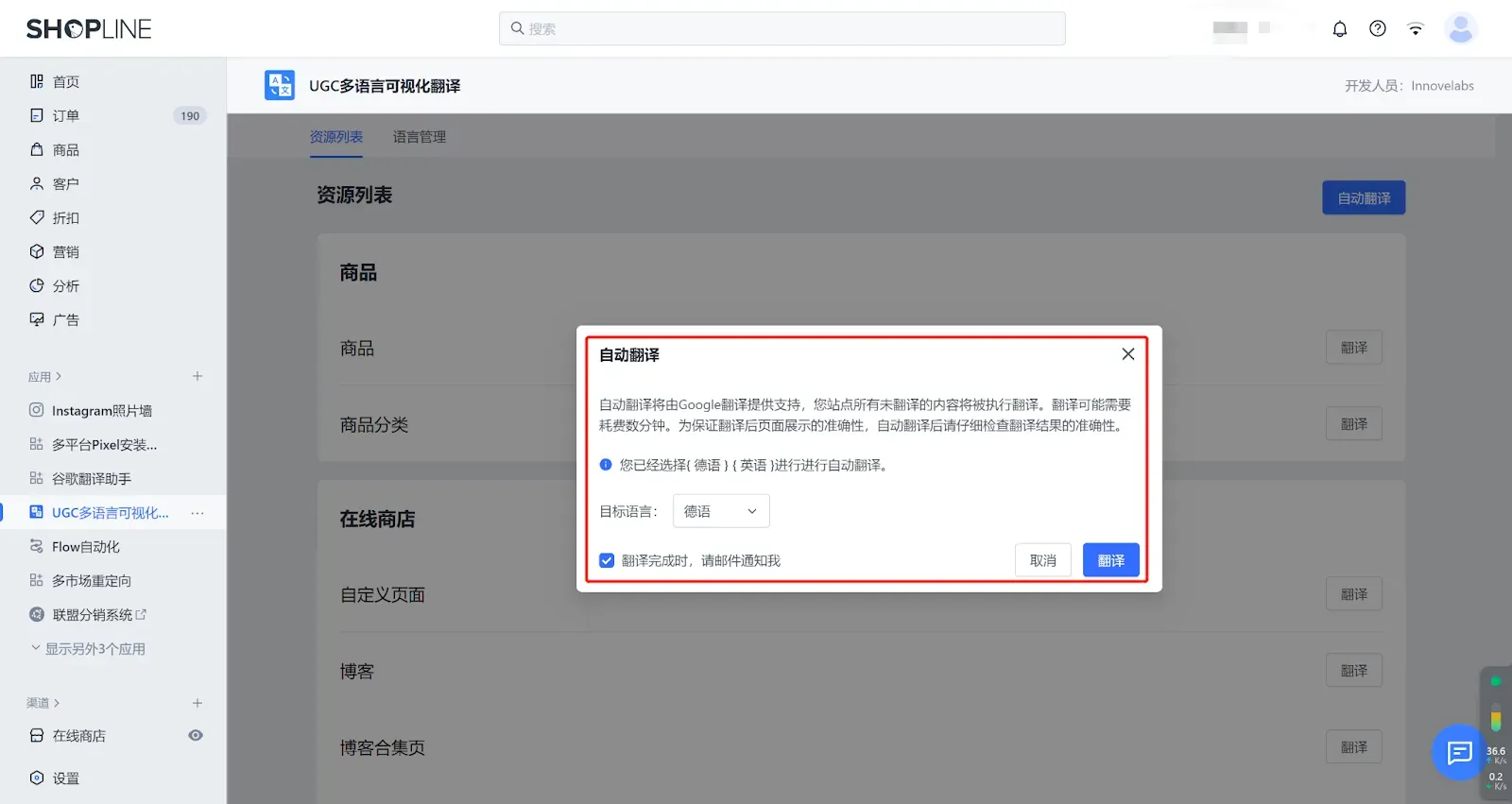1512x804 pixels.
Task: Click the 取消 button
Action: 1042,560
